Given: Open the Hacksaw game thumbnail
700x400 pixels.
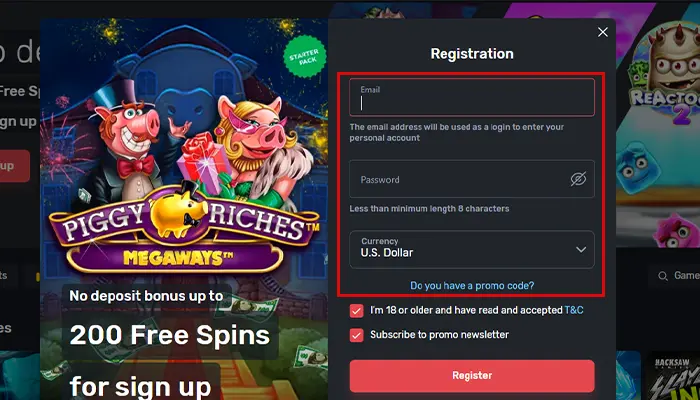Looking at the screenshot, I should [673, 375].
